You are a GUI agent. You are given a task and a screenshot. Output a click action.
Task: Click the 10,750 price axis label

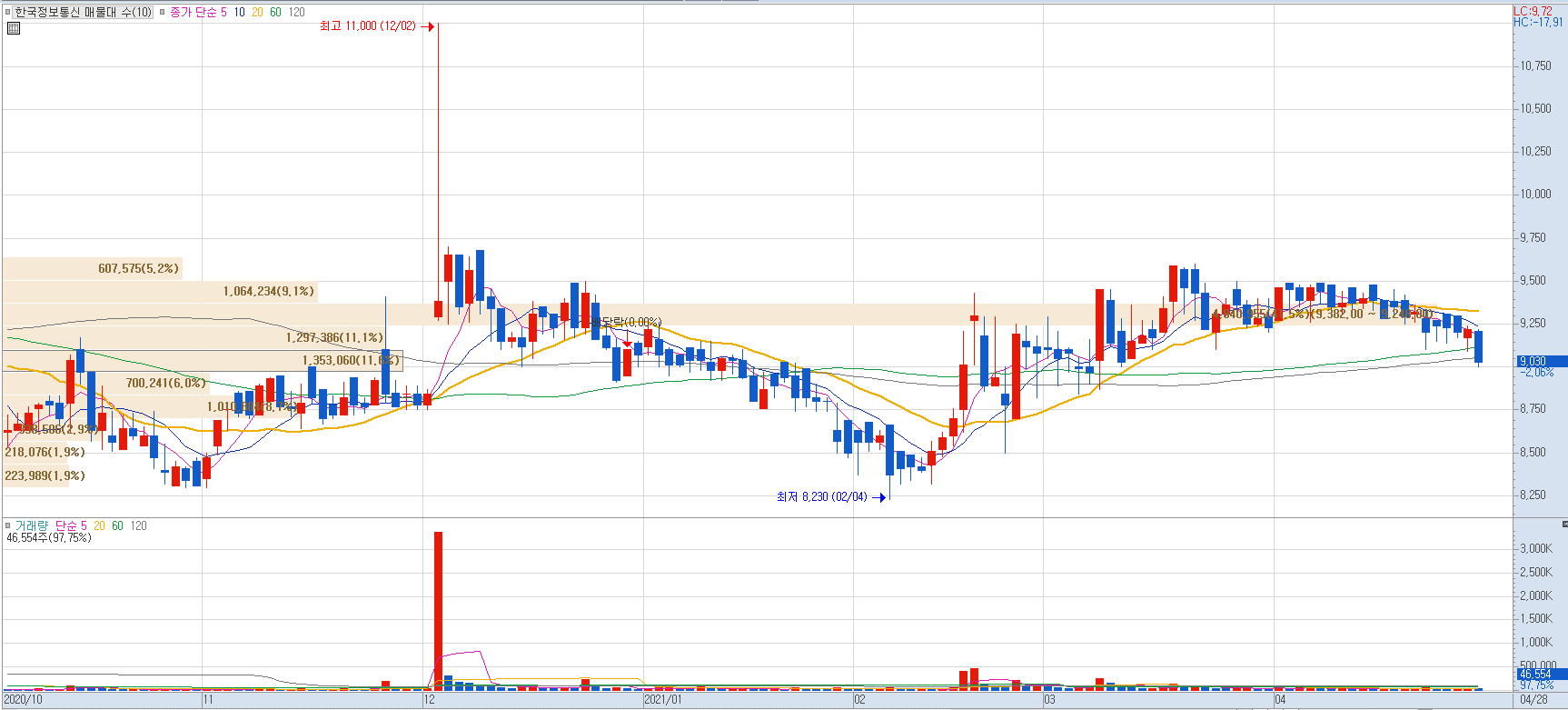[x=1535, y=65]
